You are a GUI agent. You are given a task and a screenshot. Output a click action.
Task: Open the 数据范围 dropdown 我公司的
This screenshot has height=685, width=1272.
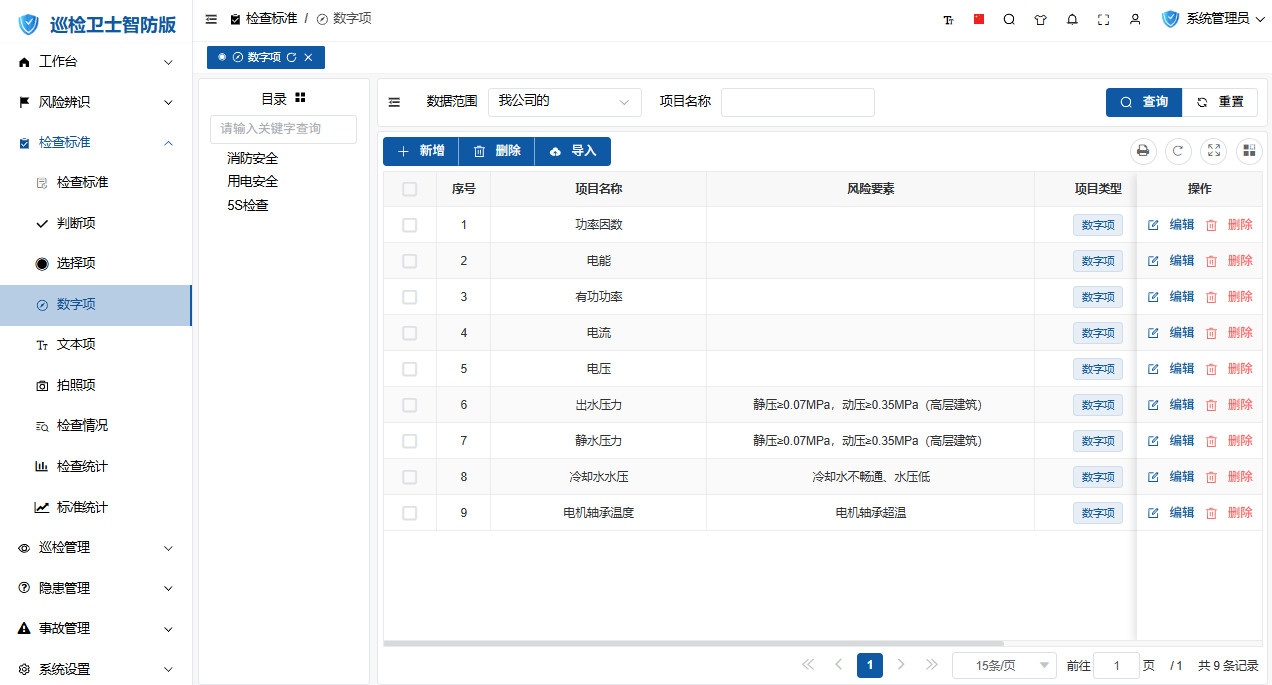pos(565,102)
